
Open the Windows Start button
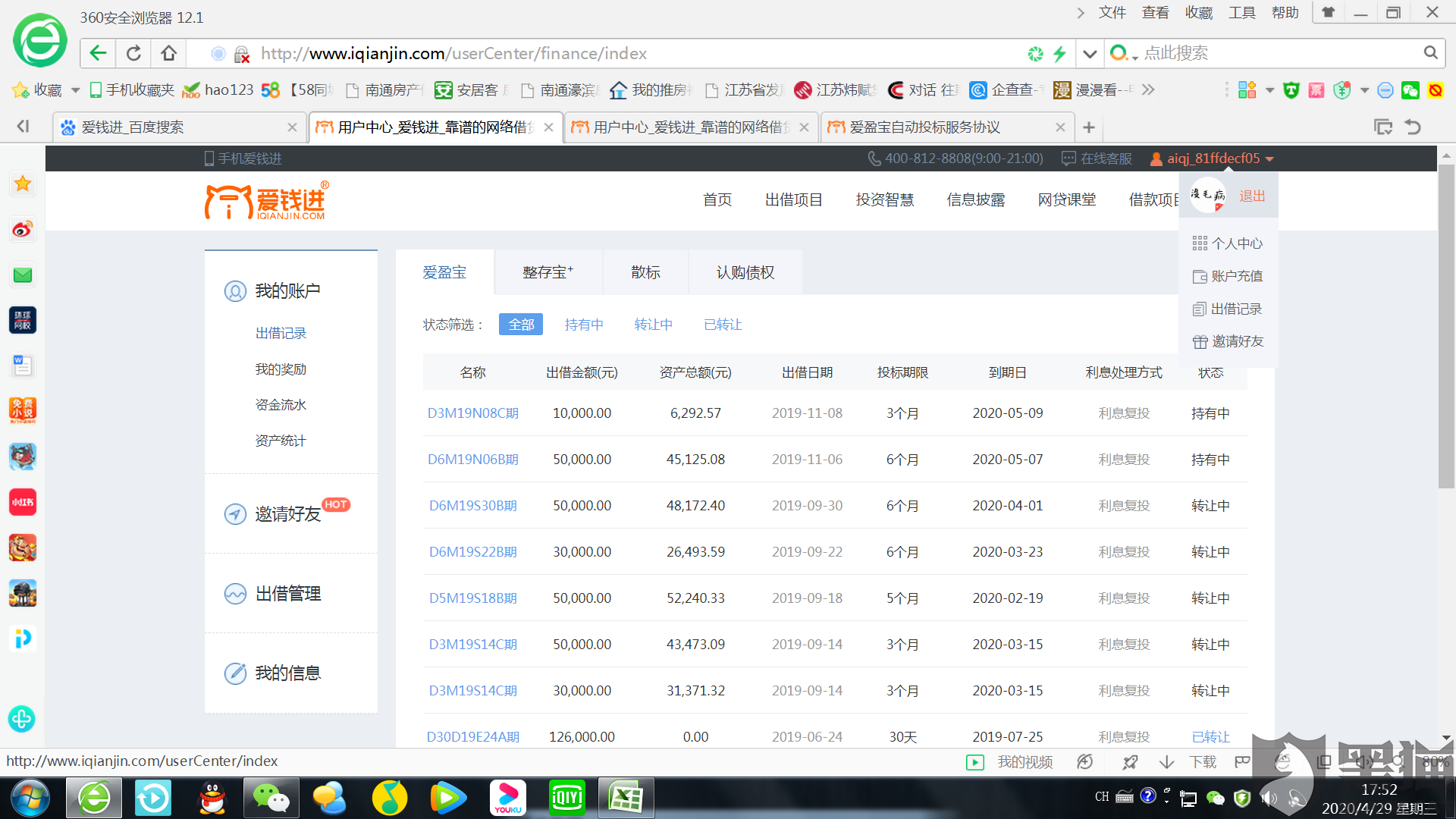pyautogui.click(x=30, y=798)
